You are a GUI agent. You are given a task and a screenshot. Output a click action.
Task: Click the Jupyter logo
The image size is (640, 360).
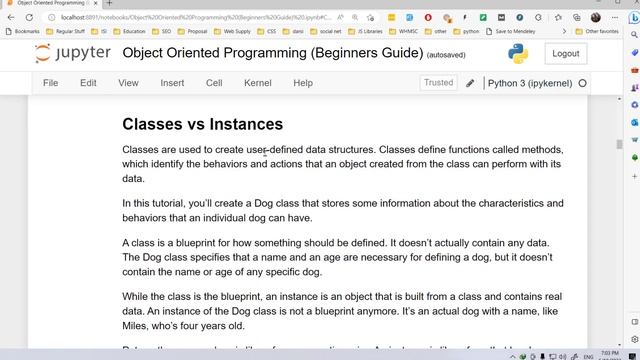(x=73, y=53)
